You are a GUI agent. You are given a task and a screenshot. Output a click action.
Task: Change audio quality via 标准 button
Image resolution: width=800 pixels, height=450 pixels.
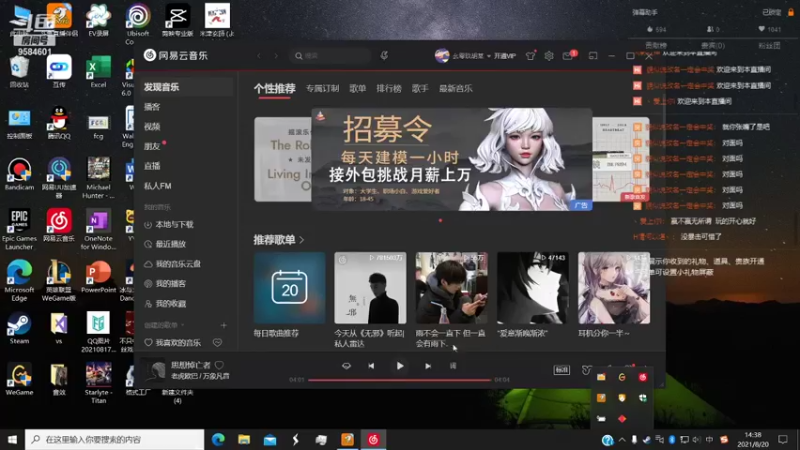pyautogui.click(x=562, y=370)
